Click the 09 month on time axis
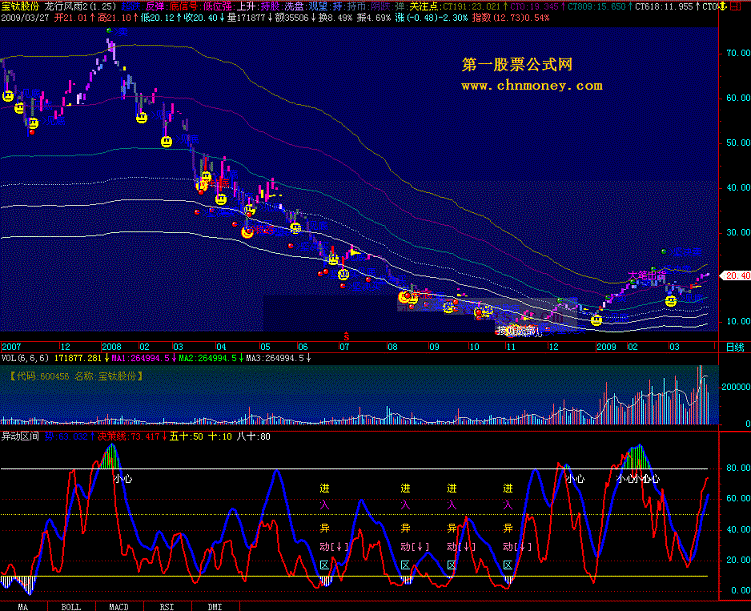Screen dimensions: 751x611 tap(434, 347)
